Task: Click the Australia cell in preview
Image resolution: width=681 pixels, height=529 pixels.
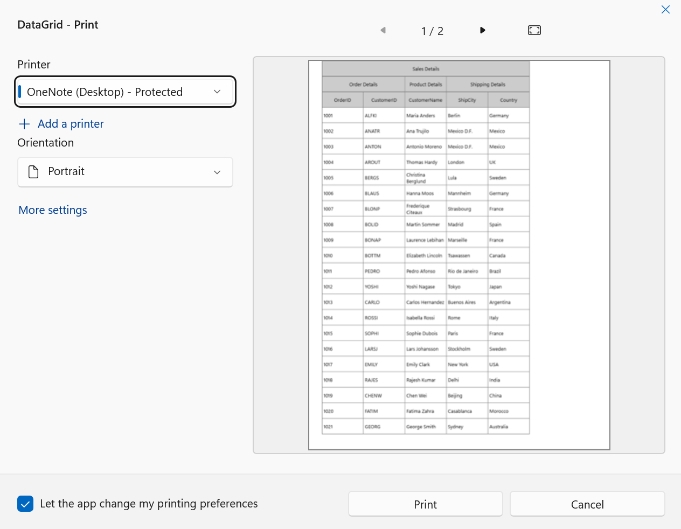Action: click(509, 427)
